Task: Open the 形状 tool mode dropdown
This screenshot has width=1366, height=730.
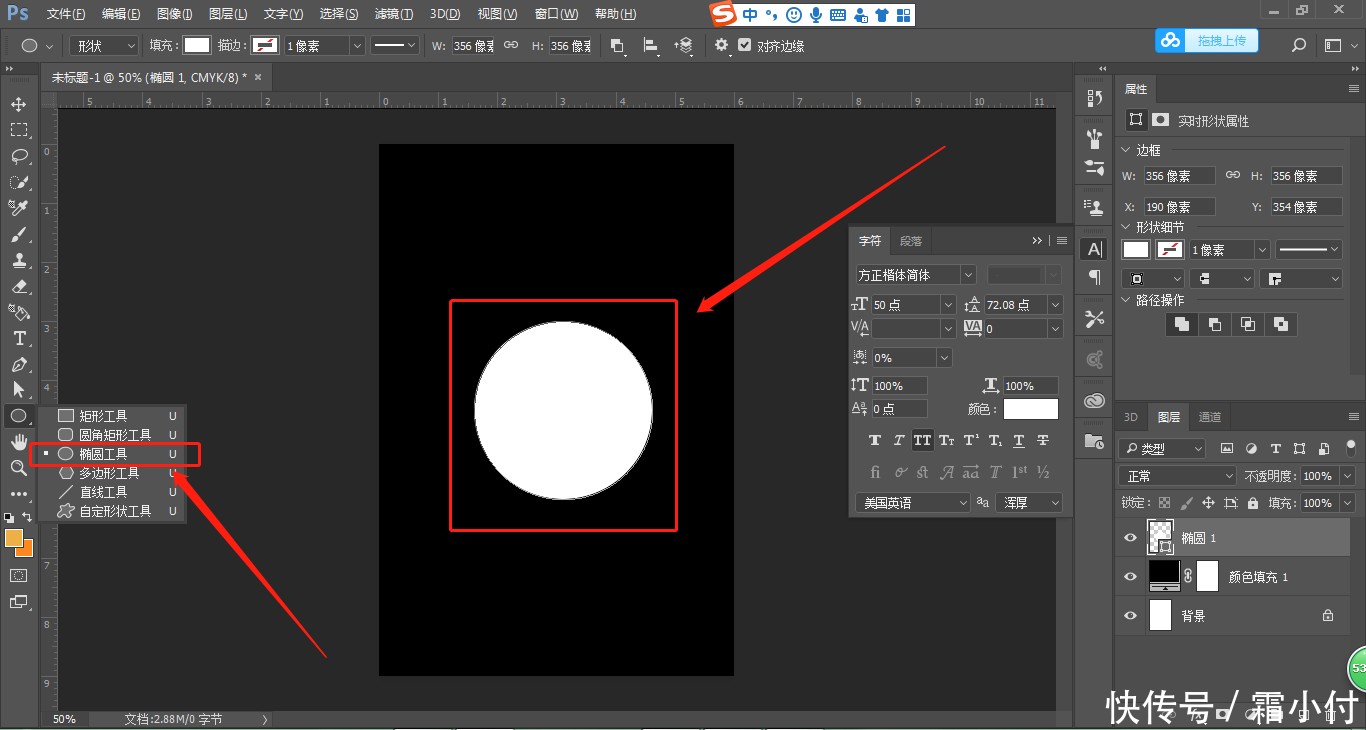Action: (105, 46)
